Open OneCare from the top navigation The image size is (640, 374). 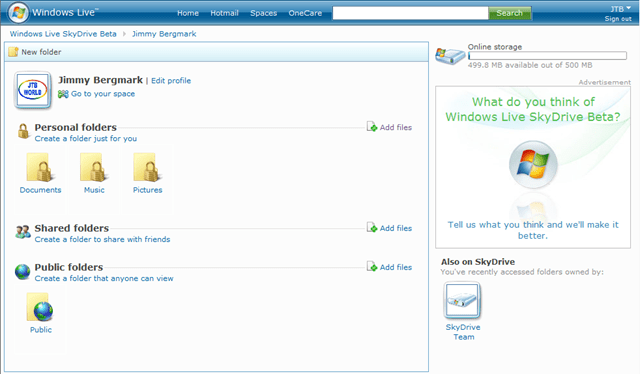click(305, 13)
